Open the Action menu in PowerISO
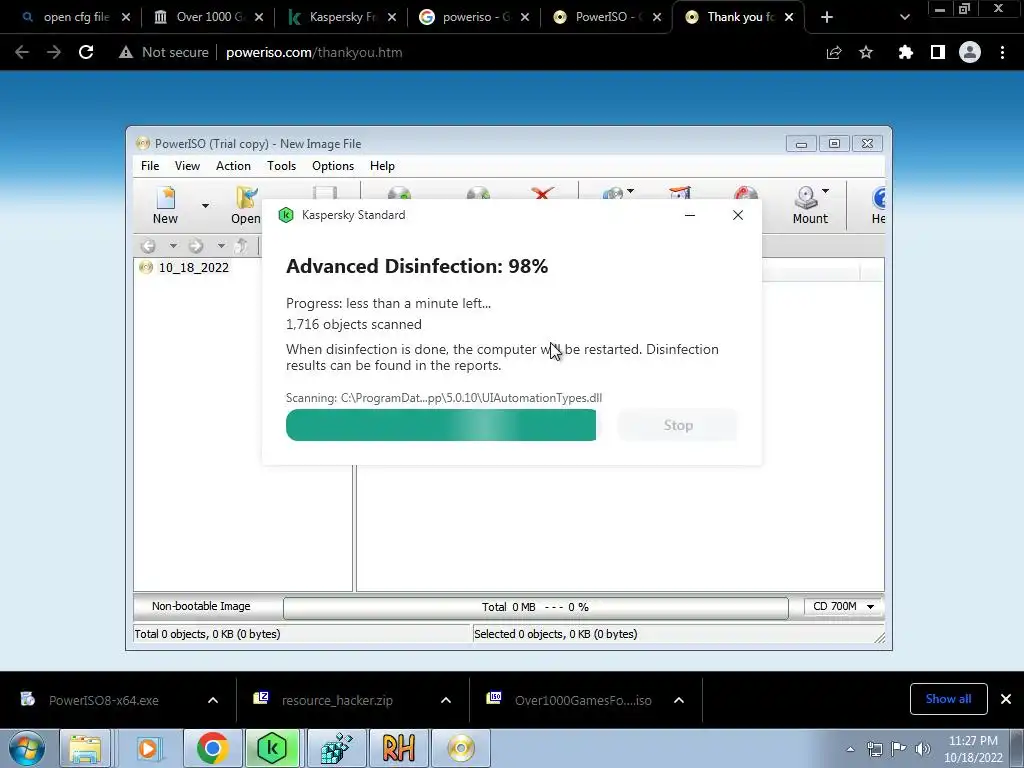 click(x=233, y=166)
